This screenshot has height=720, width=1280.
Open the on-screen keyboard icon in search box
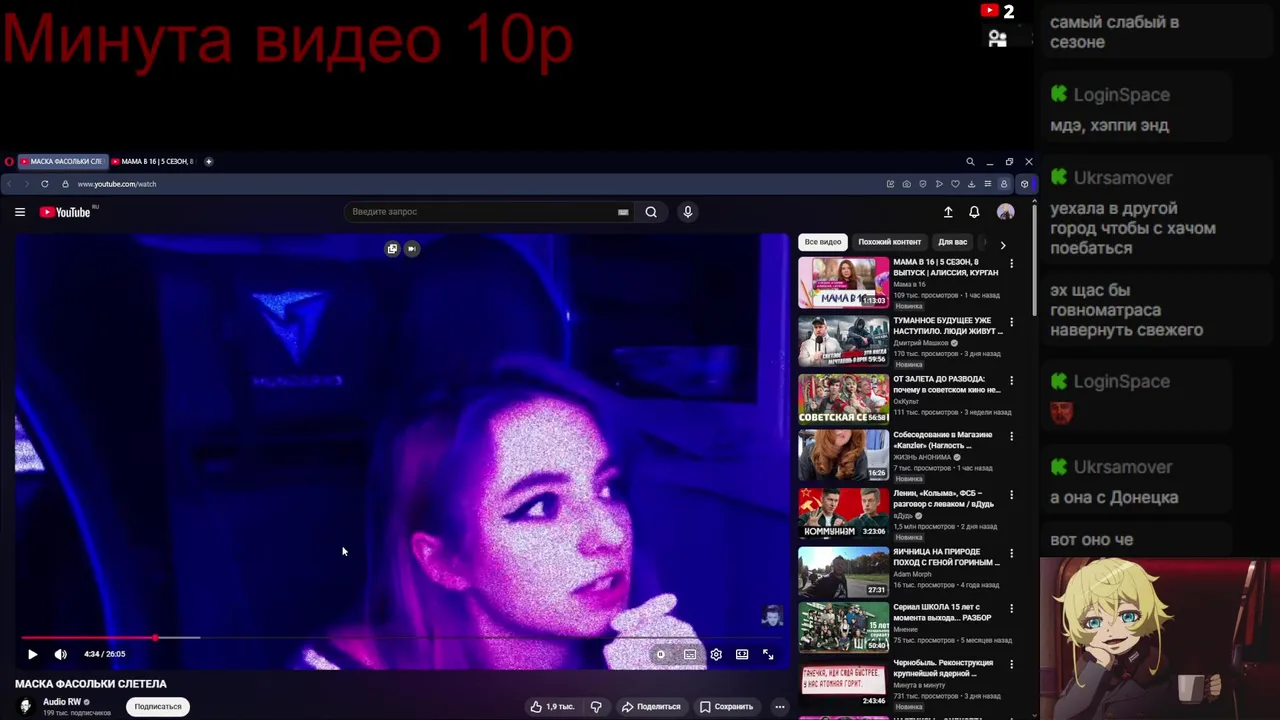pyautogui.click(x=623, y=212)
